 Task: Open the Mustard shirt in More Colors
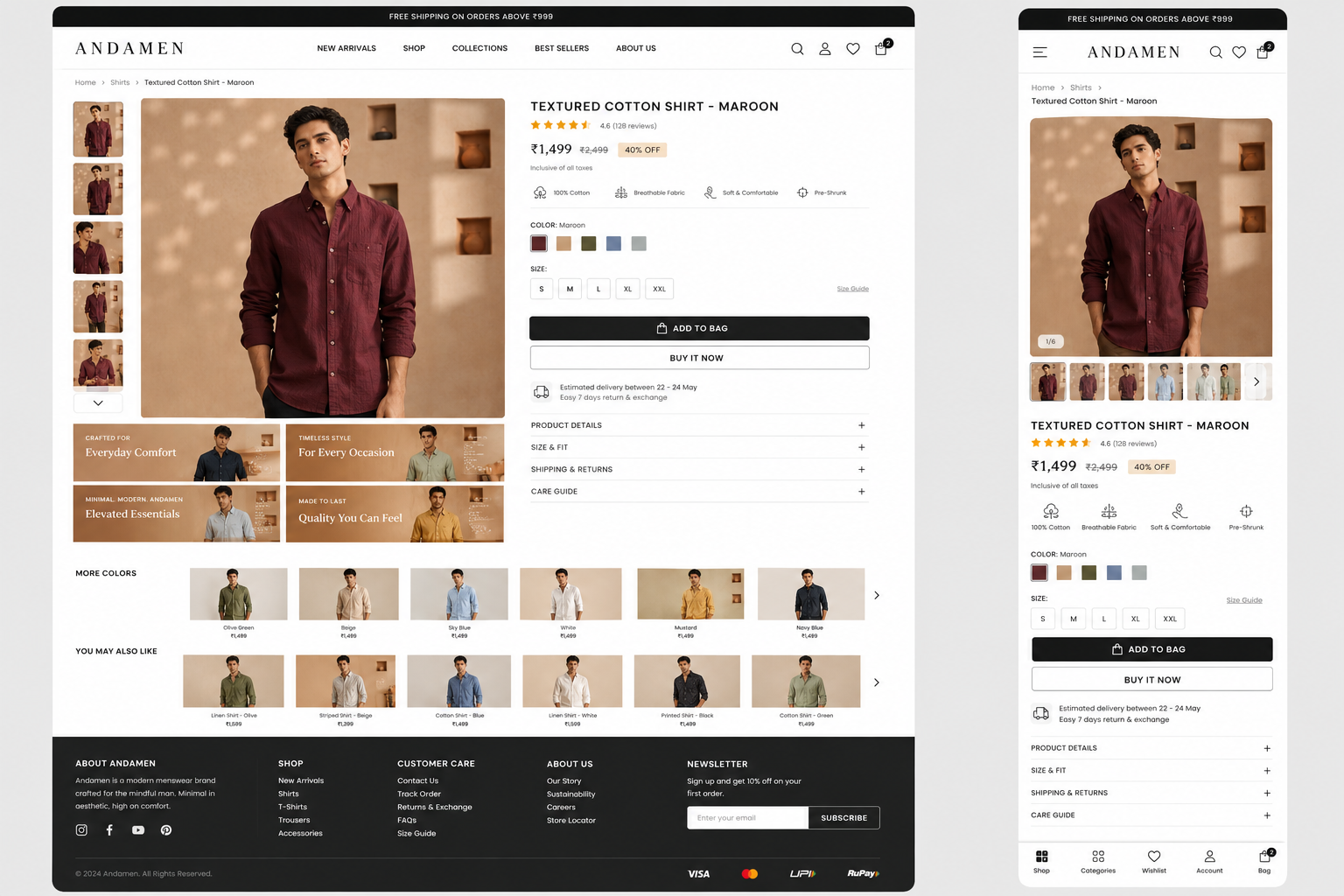[x=690, y=603]
